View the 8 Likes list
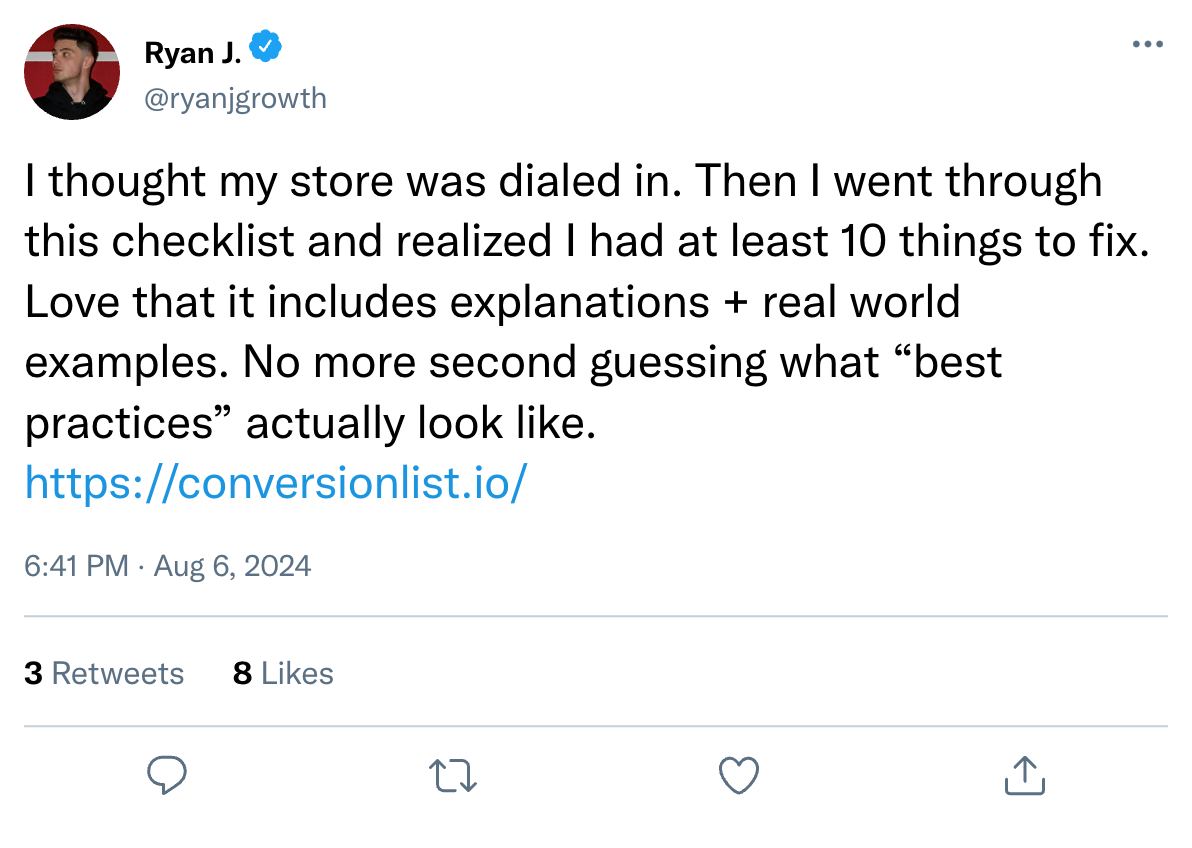Viewport: 1192px width, 848px height. tap(283, 673)
